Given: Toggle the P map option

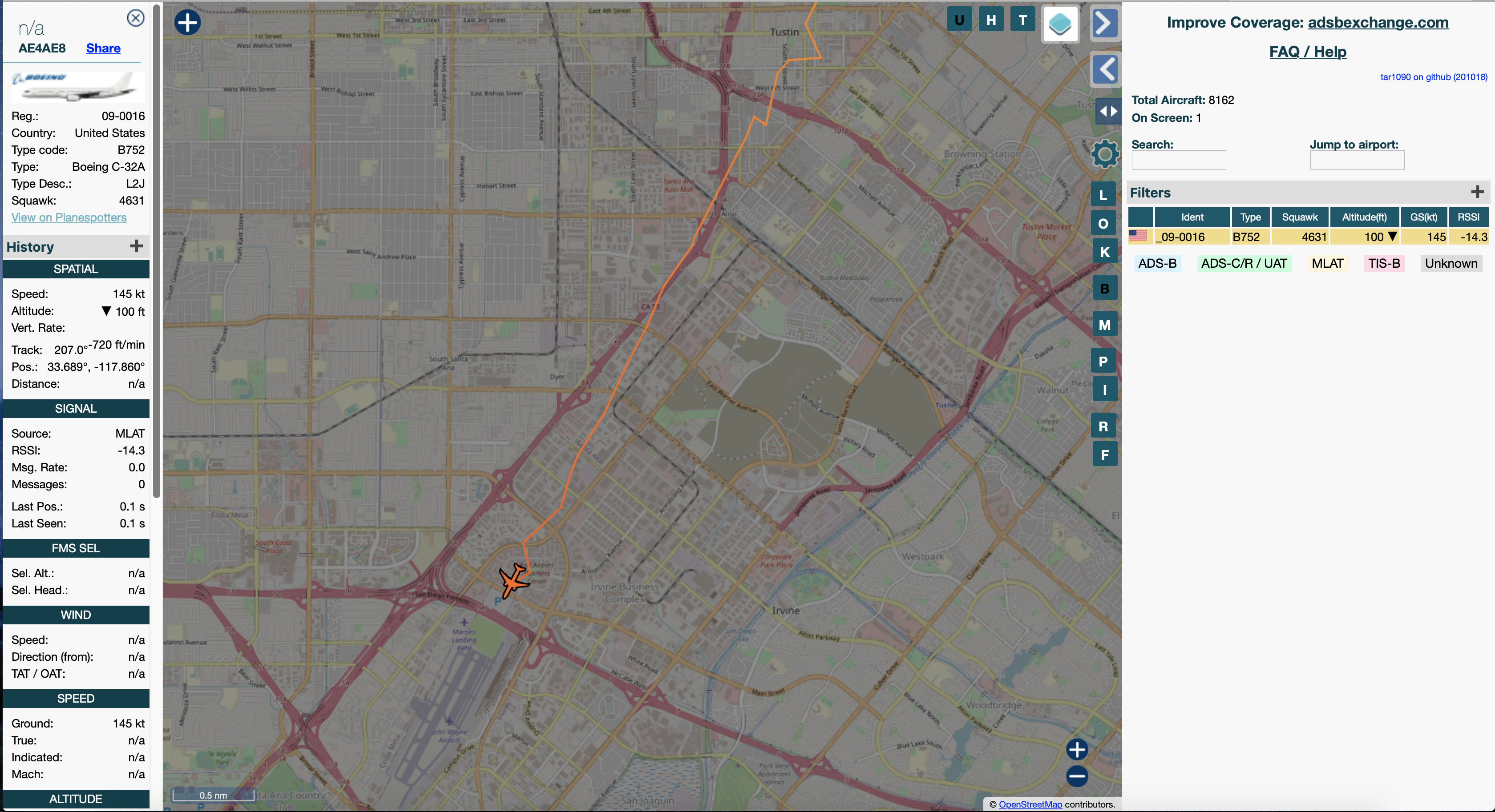Looking at the screenshot, I should pos(1104,362).
